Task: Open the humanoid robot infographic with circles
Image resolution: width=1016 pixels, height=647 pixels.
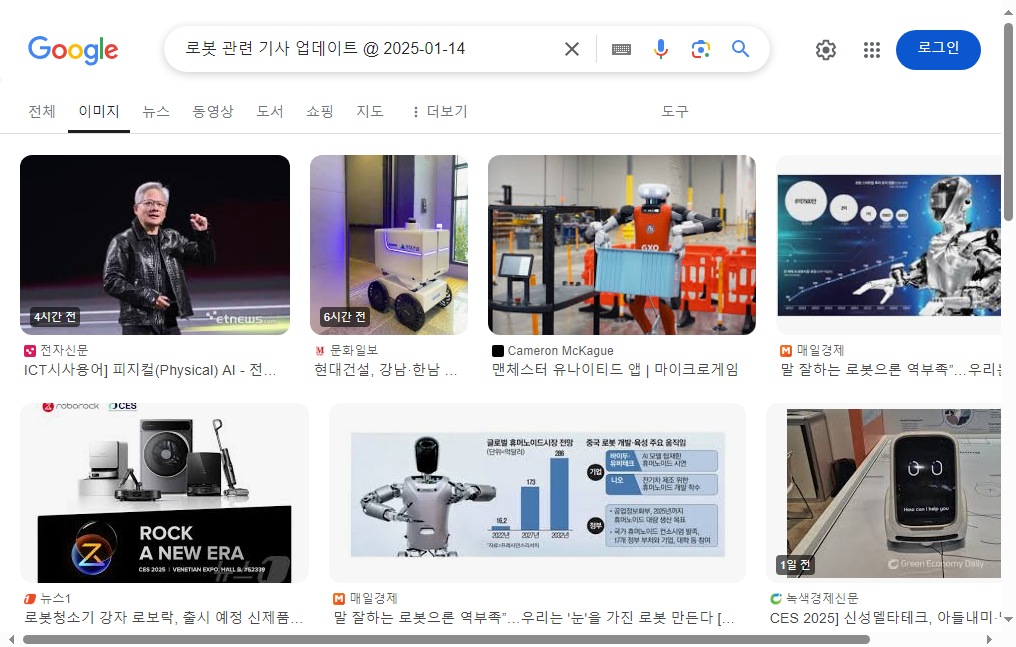Action: click(888, 245)
